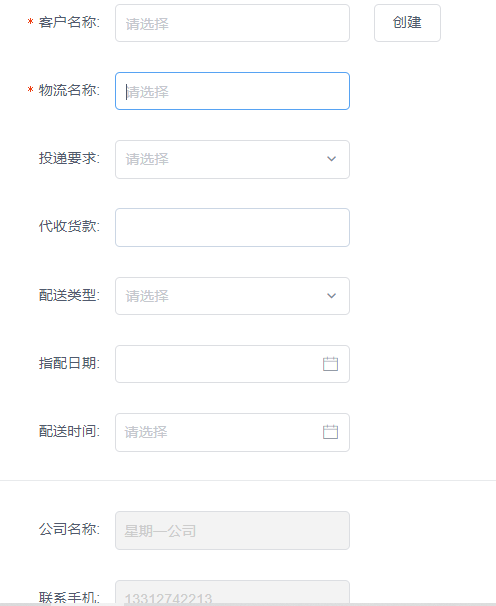The image size is (496, 606).
Task: Select the 客户名称 请选择 input box
Action: [x=232, y=23]
